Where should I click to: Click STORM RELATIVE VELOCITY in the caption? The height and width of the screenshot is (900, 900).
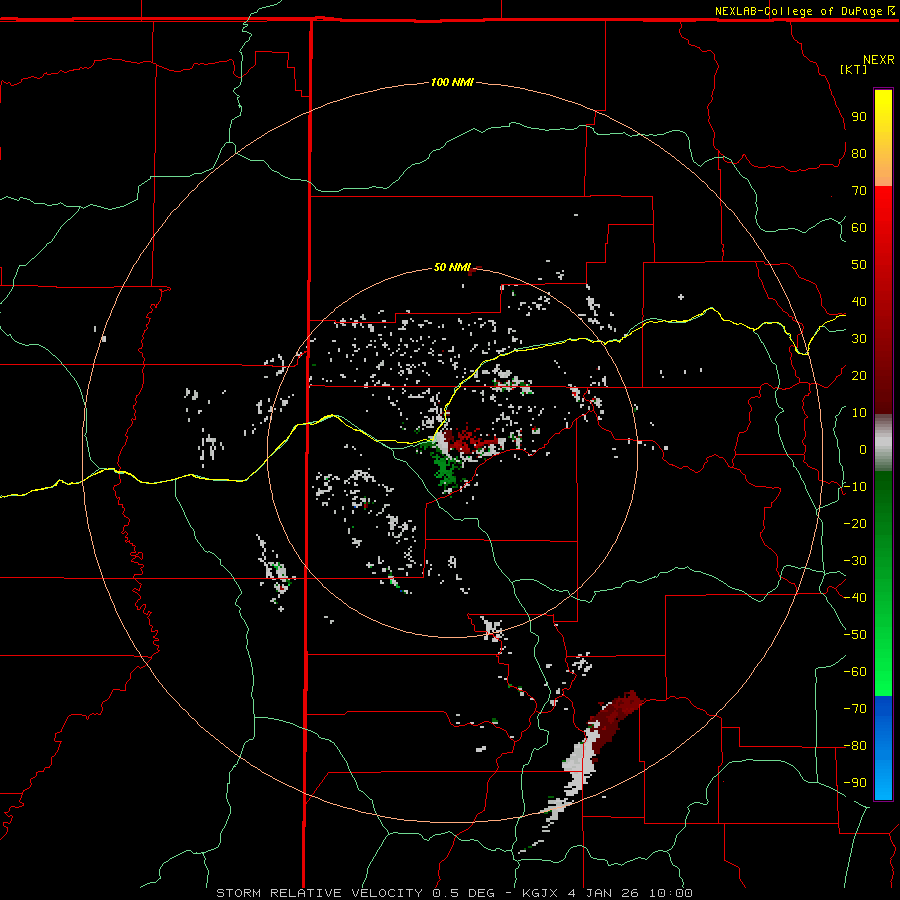[319, 893]
